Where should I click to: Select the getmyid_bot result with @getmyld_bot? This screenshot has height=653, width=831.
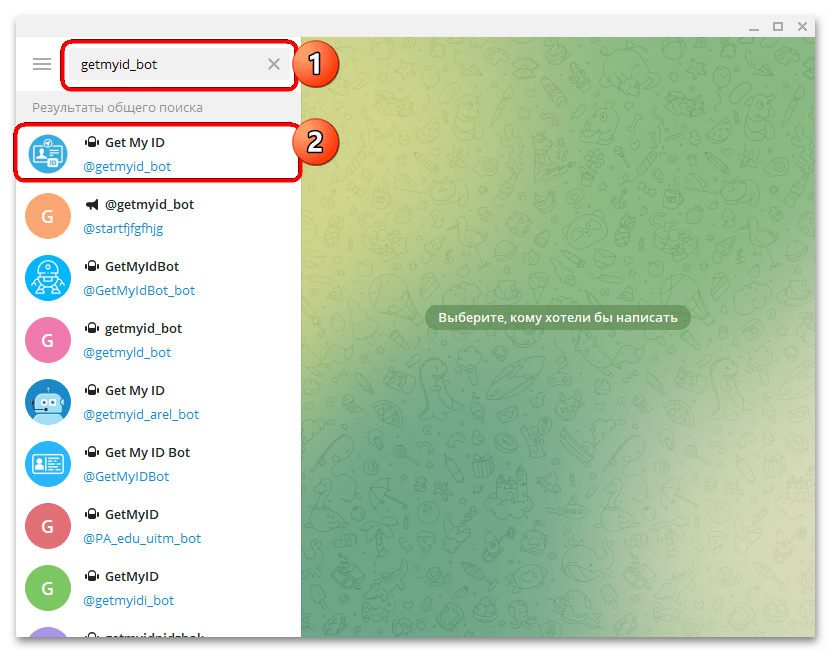click(158, 340)
